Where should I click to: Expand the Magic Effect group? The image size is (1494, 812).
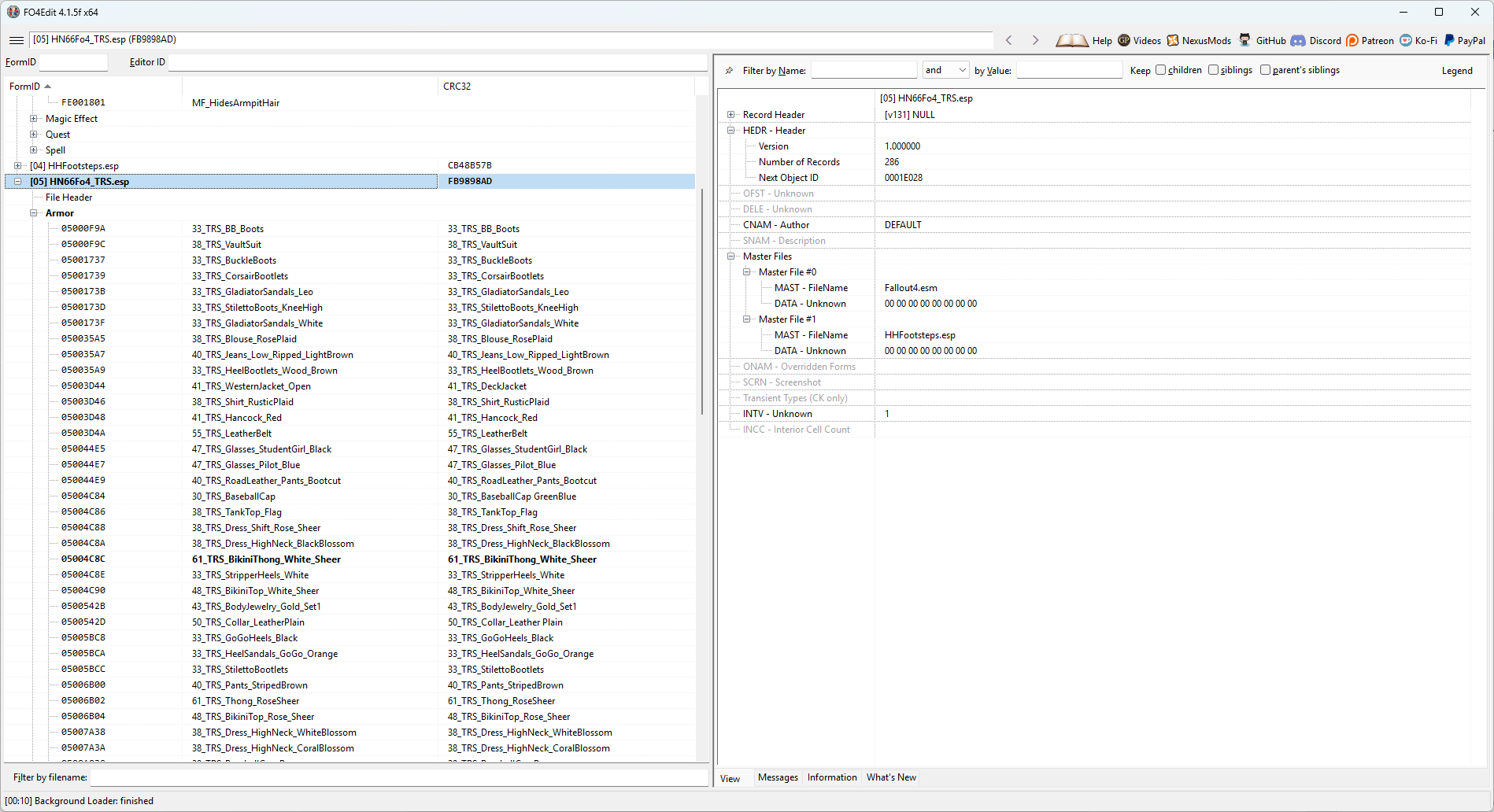(x=34, y=119)
